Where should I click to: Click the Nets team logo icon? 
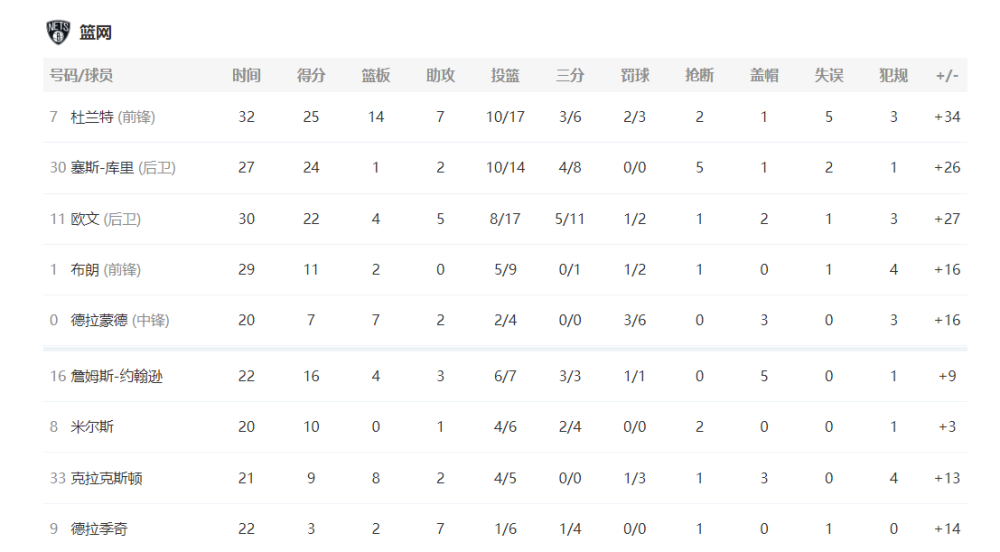point(58,32)
